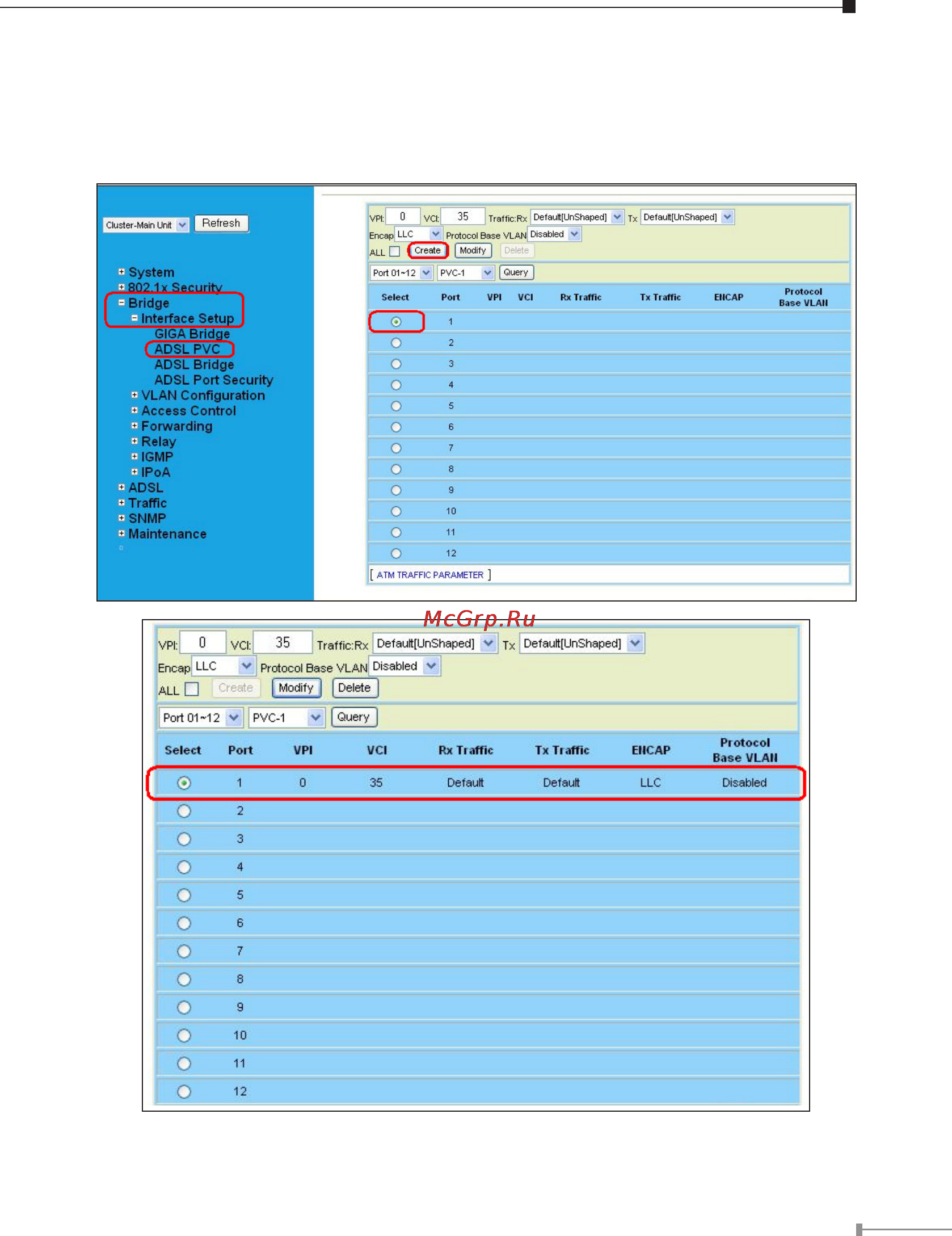Open Encap LLC dropdown in upper panel
This screenshot has height=1236, width=952.
click(x=418, y=234)
